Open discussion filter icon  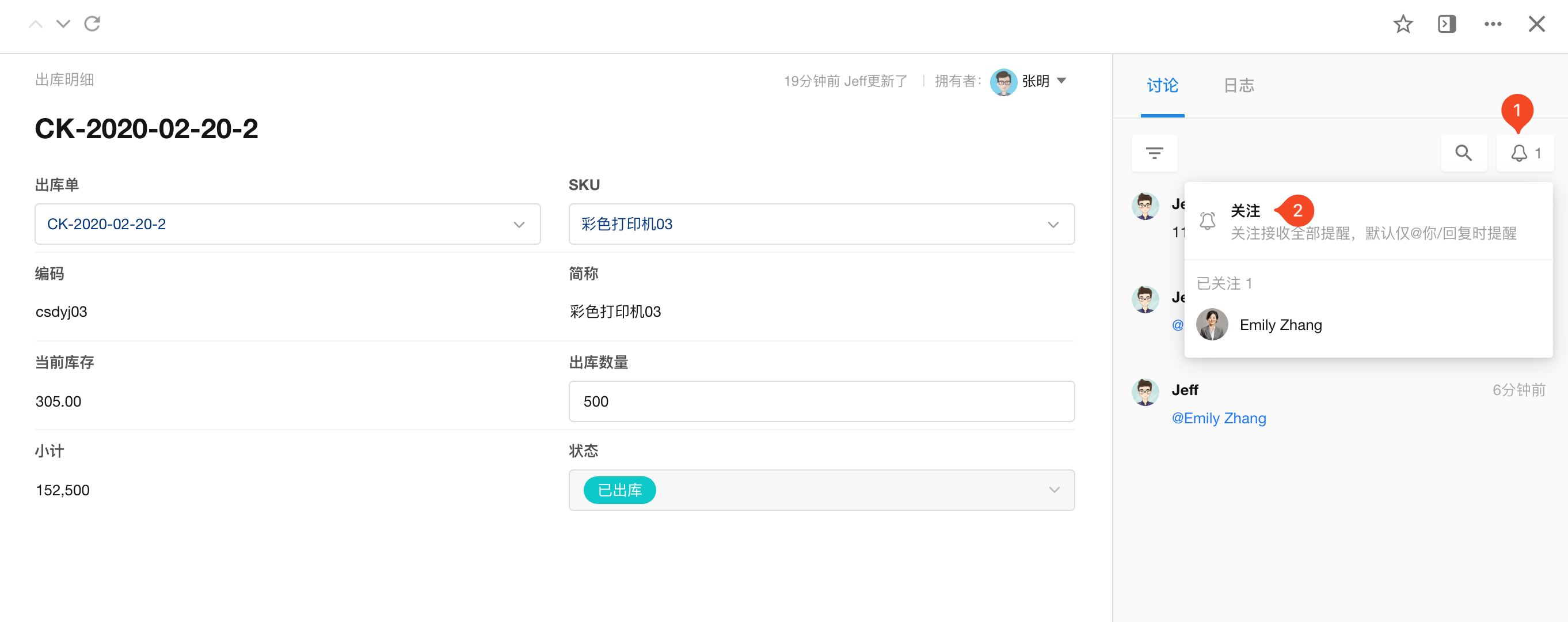(x=1154, y=153)
